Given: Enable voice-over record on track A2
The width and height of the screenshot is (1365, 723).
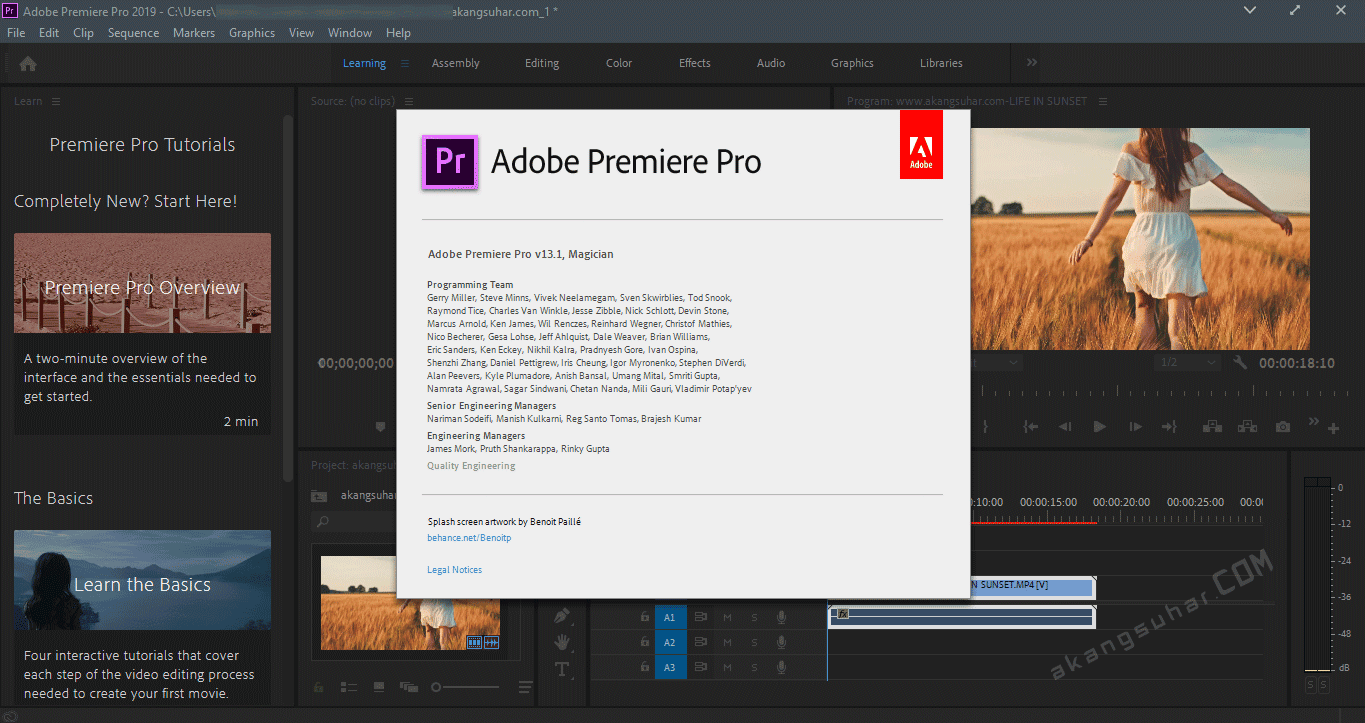Looking at the screenshot, I should pos(782,642).
